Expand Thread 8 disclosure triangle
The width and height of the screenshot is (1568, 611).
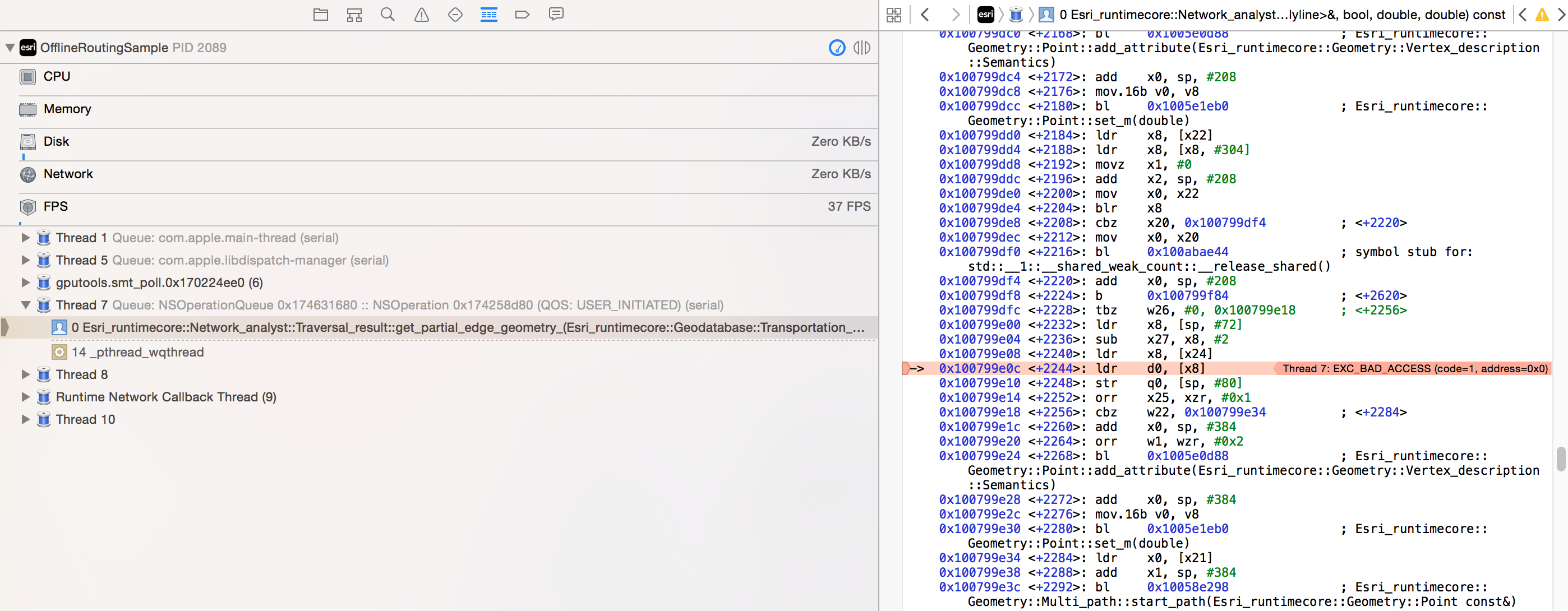click(26, 374)
